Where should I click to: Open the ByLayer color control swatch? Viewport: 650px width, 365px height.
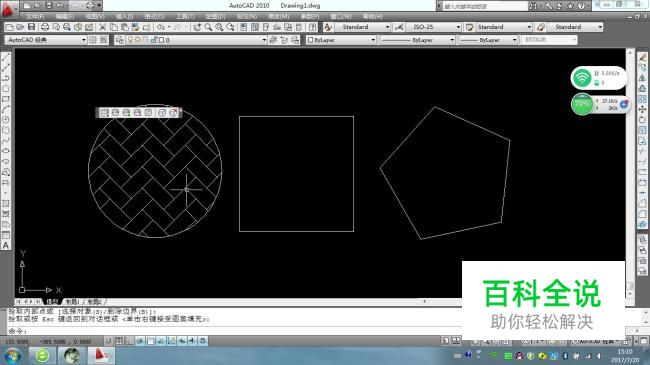[341, 40]
